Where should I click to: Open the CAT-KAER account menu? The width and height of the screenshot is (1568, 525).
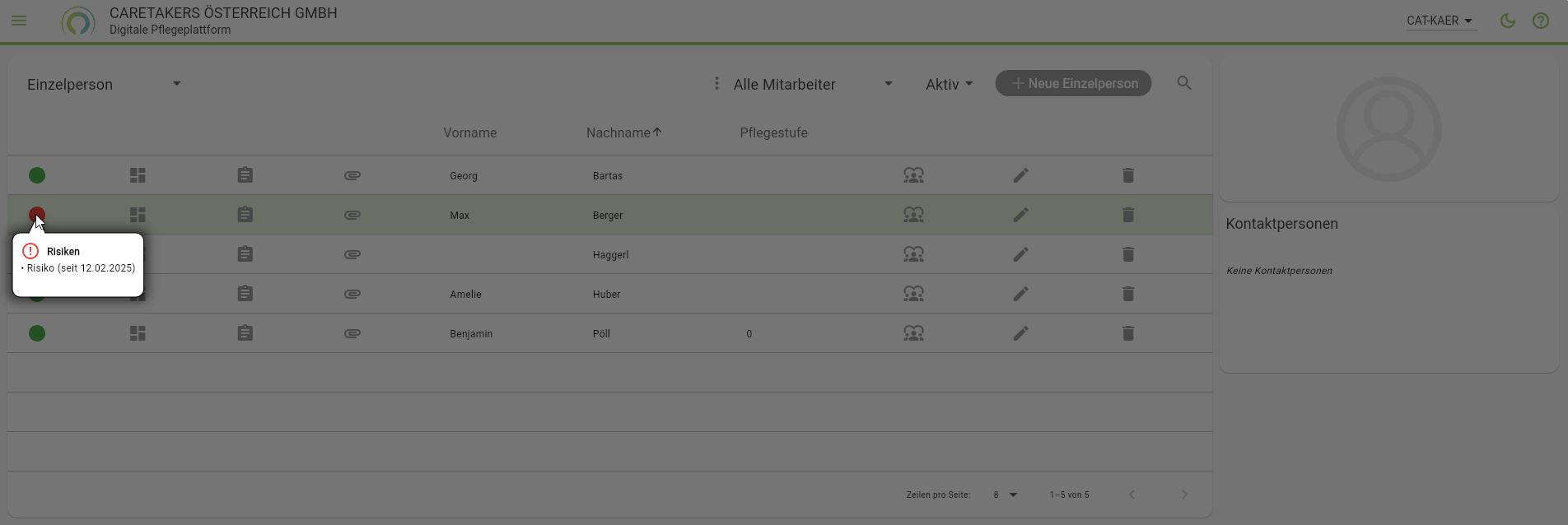(x=1440, y=21)
